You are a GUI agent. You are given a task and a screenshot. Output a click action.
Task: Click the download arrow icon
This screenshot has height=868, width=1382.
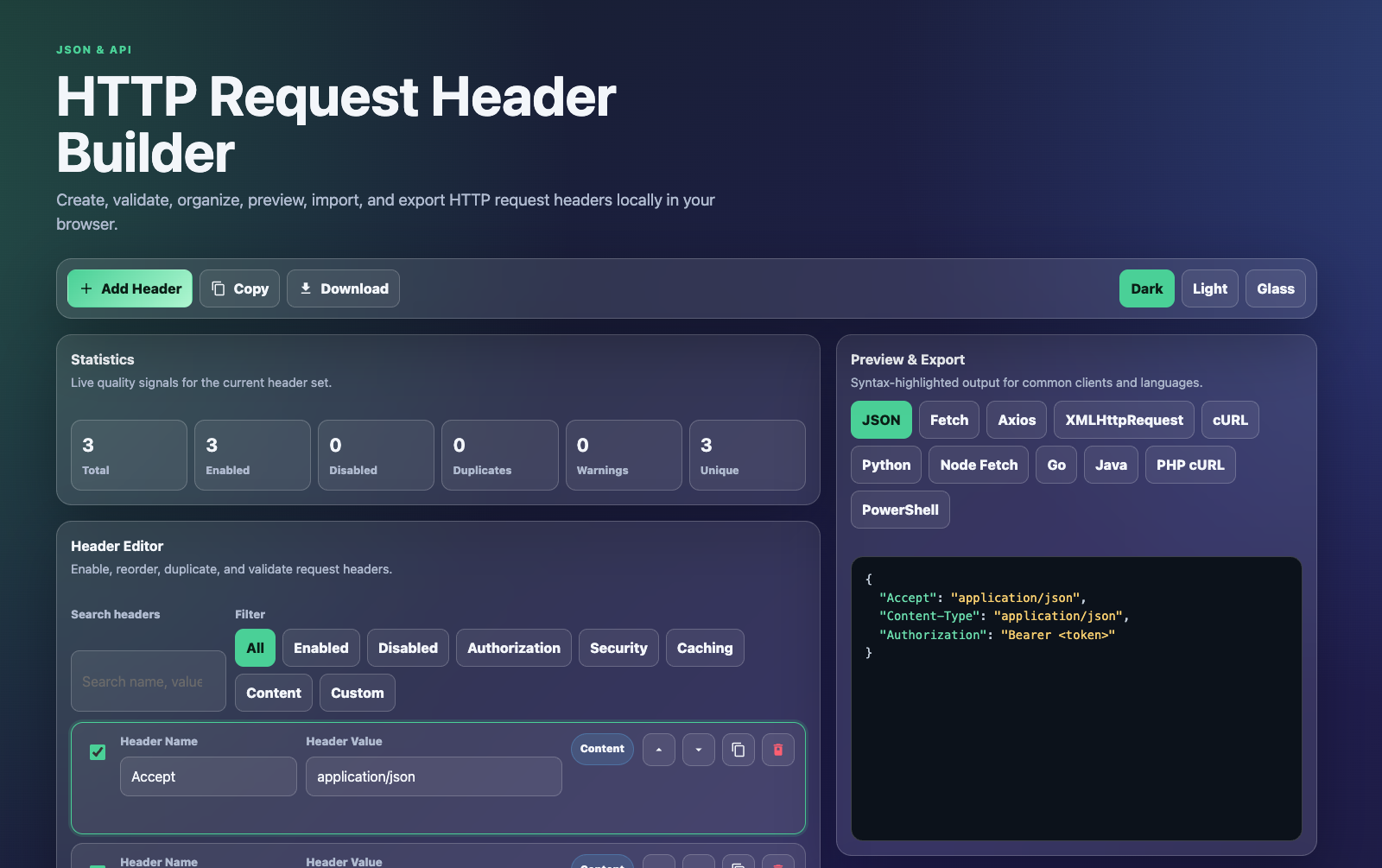[306, 288]
